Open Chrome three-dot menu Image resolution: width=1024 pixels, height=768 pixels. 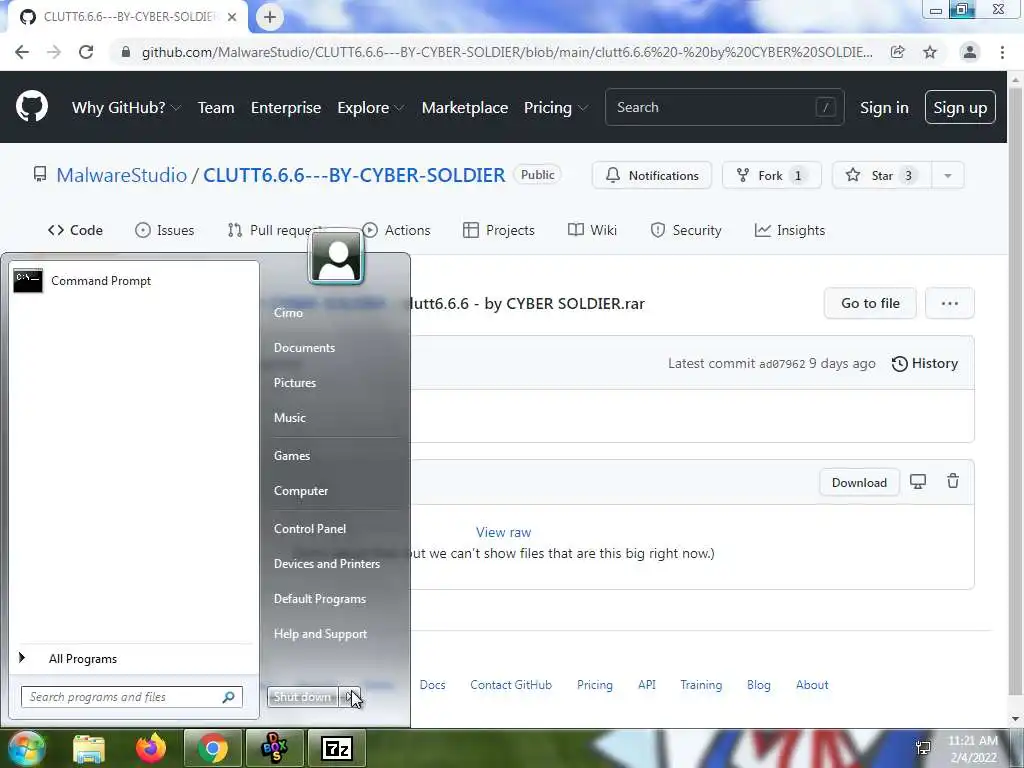pos(1002,52)
